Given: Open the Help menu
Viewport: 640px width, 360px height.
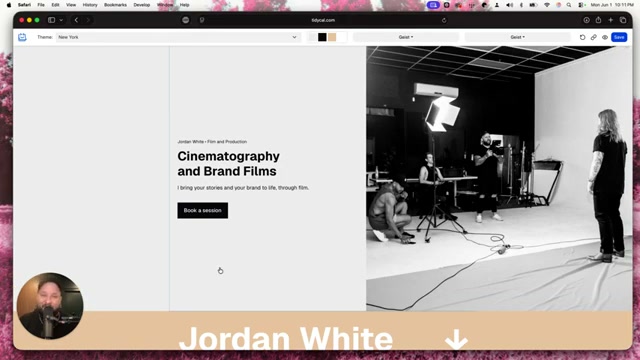Looking at the screenshot, I should 184,5.
